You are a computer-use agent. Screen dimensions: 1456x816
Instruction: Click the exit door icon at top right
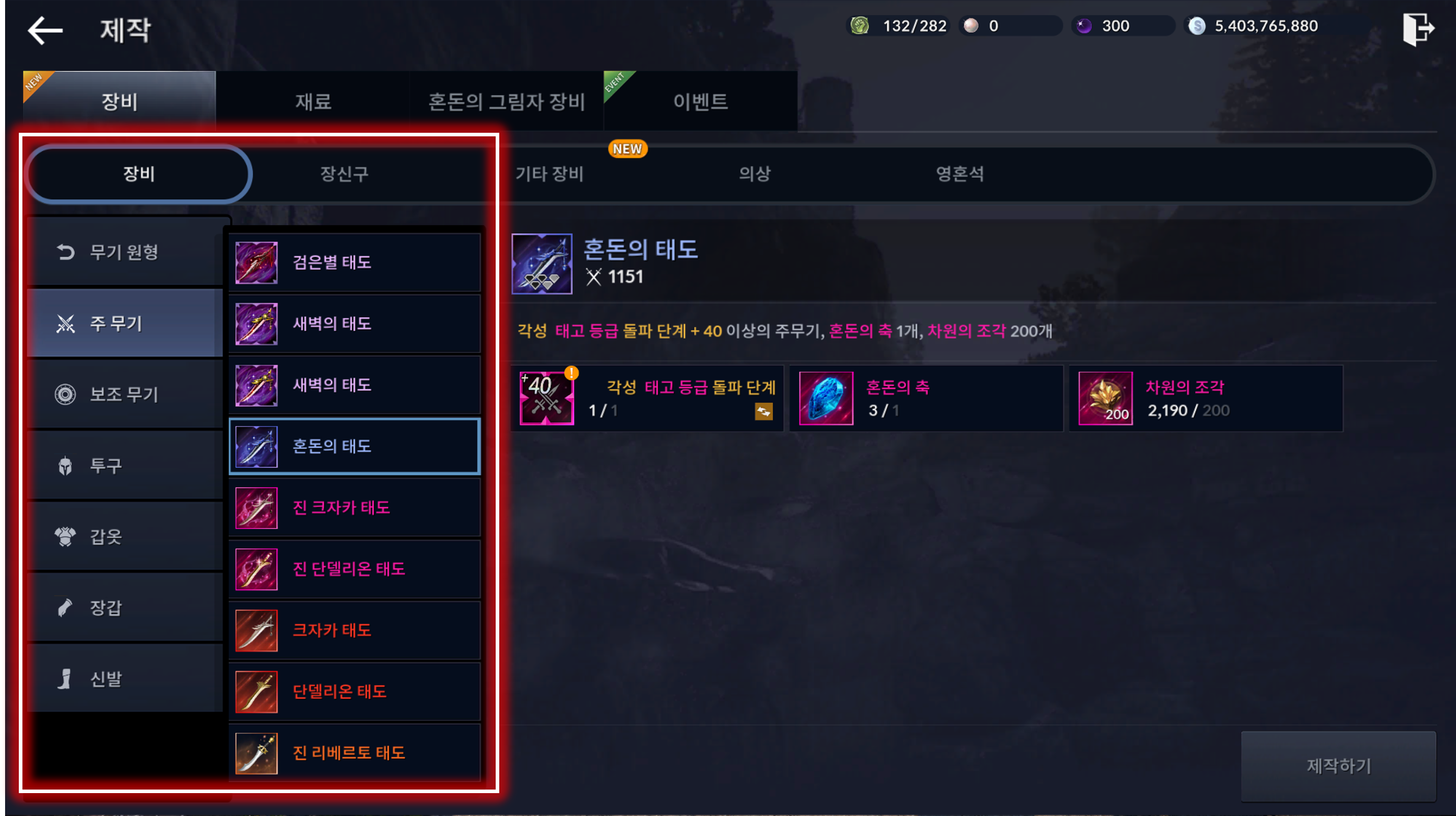click(x=1417, y=29)
